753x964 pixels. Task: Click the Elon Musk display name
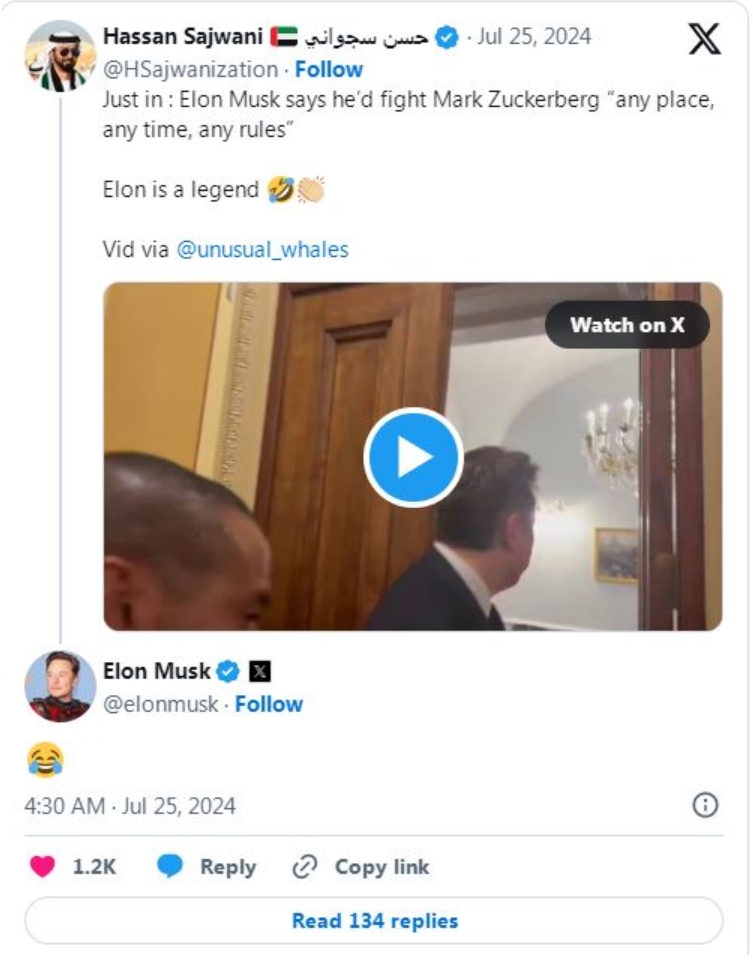coord(157,671)
